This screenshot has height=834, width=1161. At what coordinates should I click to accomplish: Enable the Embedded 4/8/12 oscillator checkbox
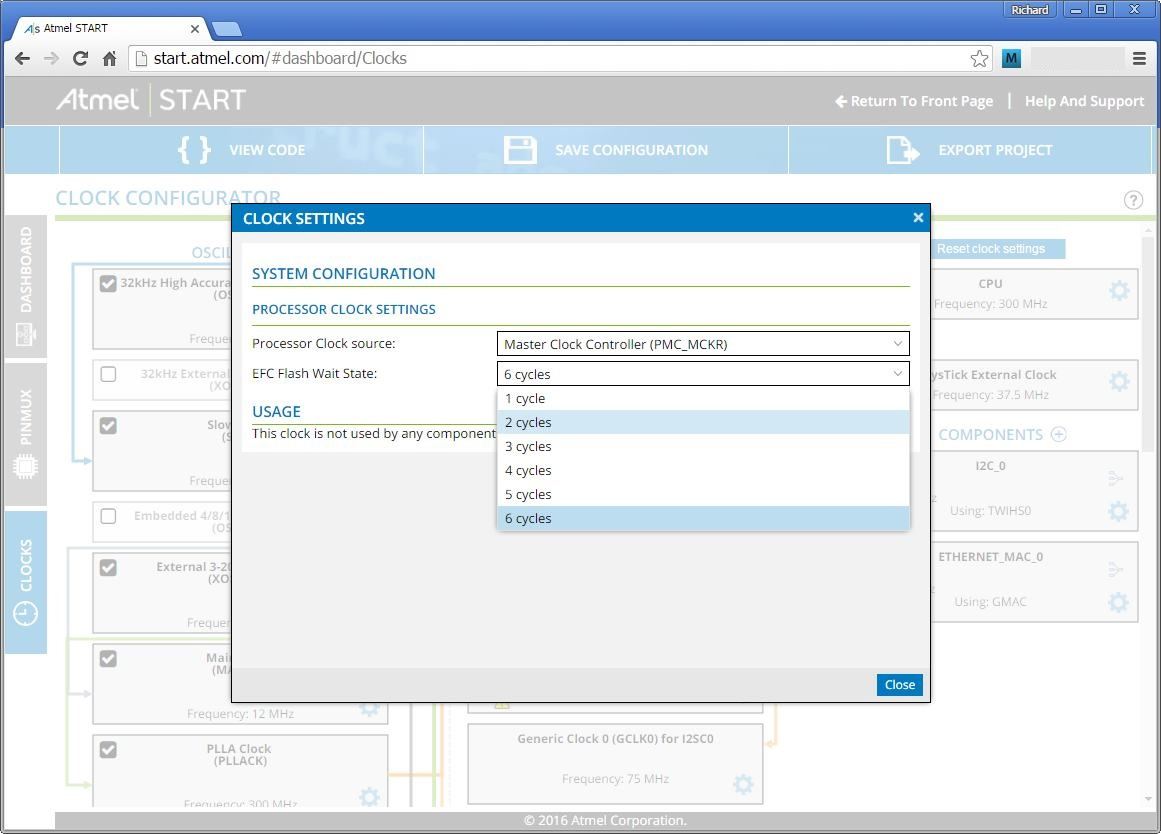(x=108, y=516)
